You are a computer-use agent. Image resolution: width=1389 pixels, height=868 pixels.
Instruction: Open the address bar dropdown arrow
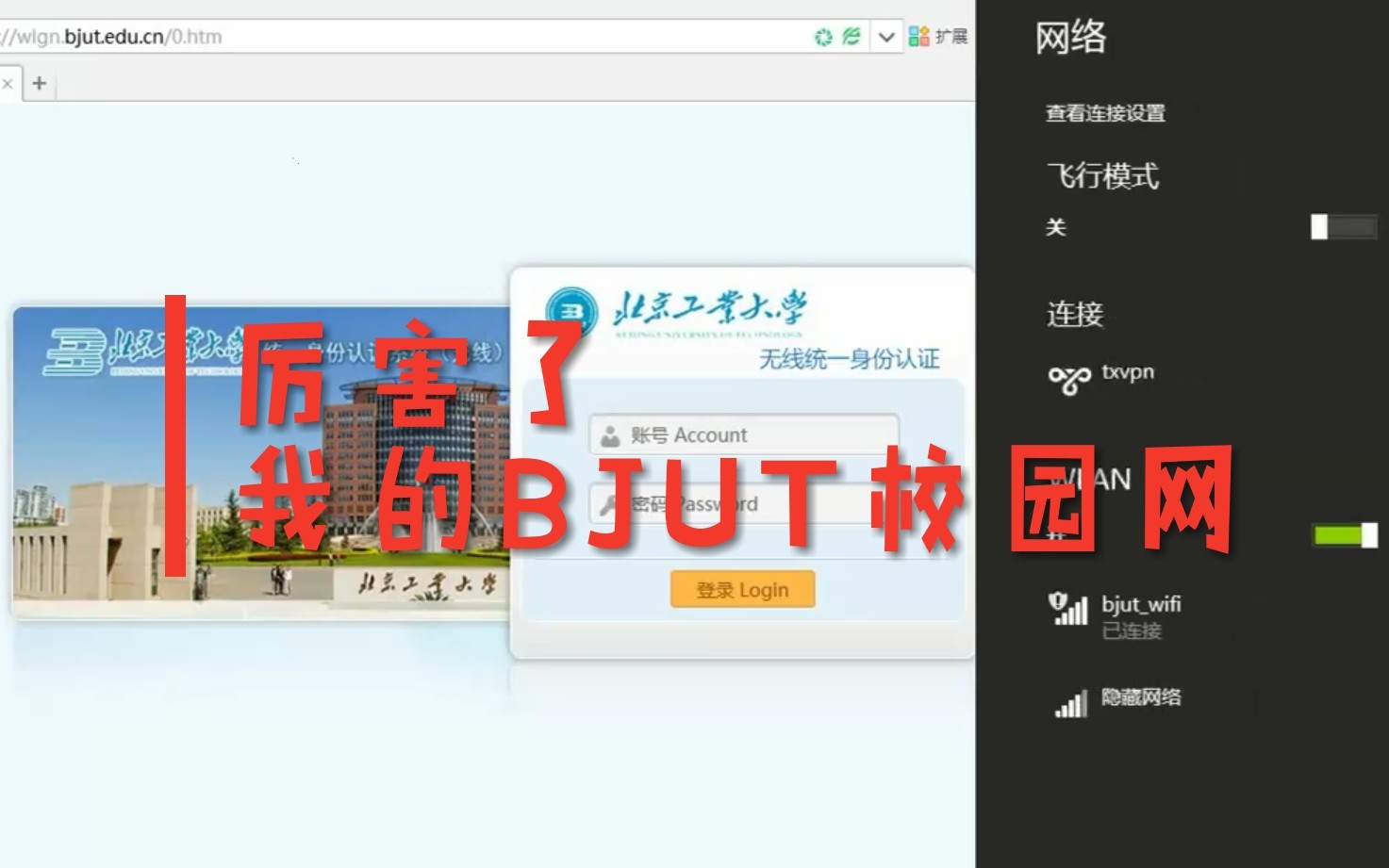[x=886, y=37]
